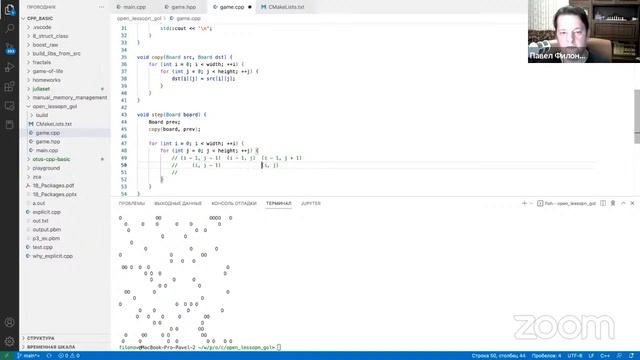
Task: Open output.pbm in the explorer
Action: pos(47,230)
